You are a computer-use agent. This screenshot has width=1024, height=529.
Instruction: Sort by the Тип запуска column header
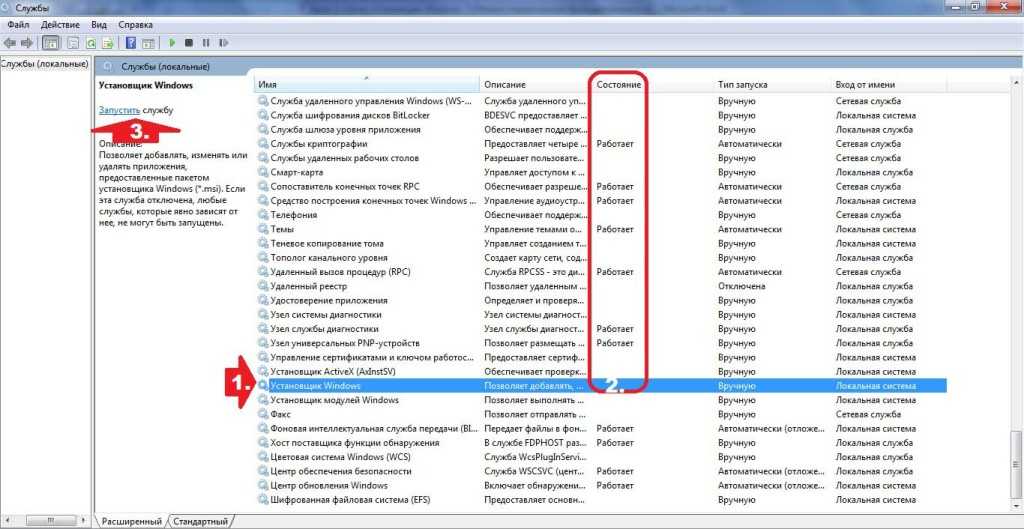click(x=773, y=85)
